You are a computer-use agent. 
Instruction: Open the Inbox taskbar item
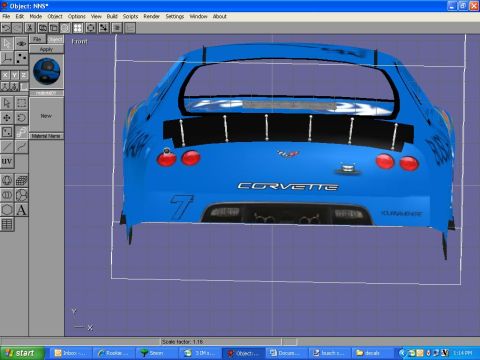tap(70, 353)
